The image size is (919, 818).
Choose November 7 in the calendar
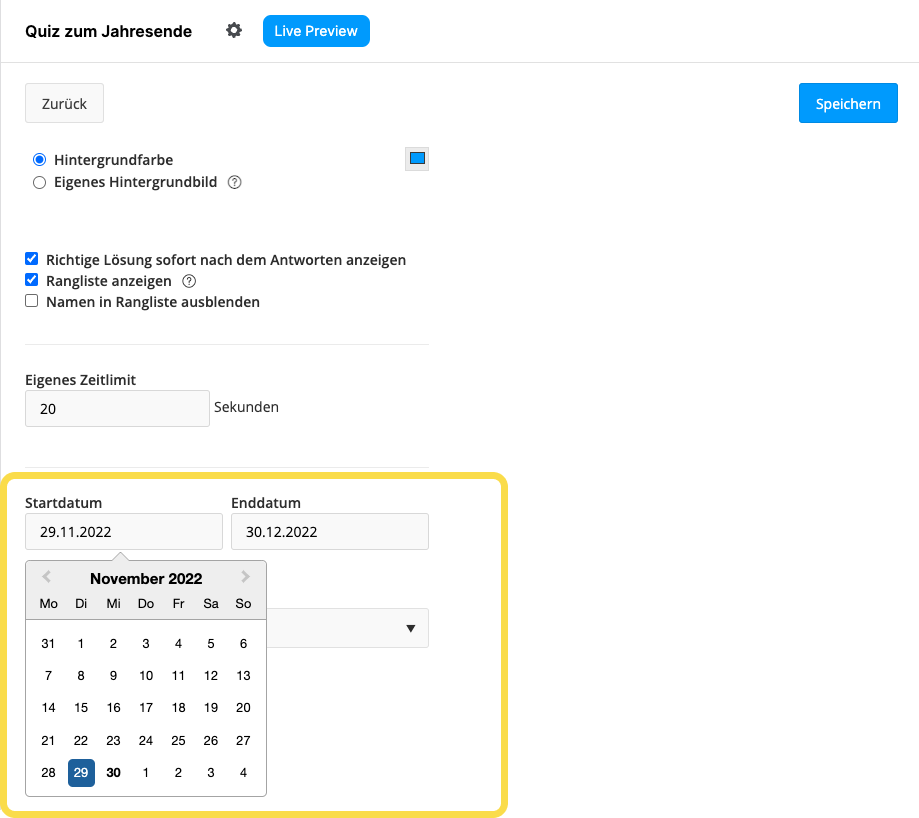pos(49,676)
